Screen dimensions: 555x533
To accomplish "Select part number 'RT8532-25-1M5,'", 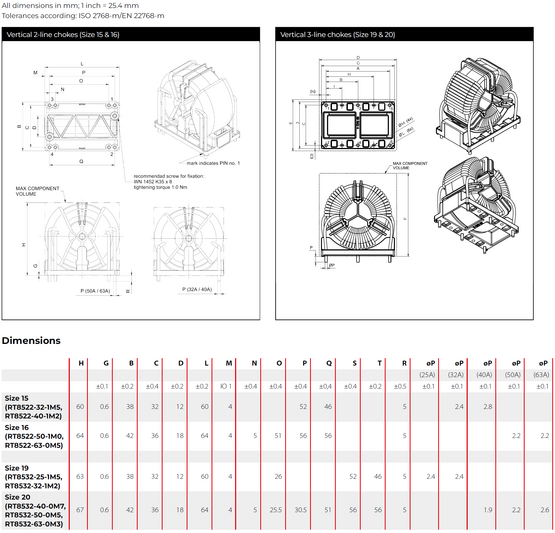I will coord(34,476).
